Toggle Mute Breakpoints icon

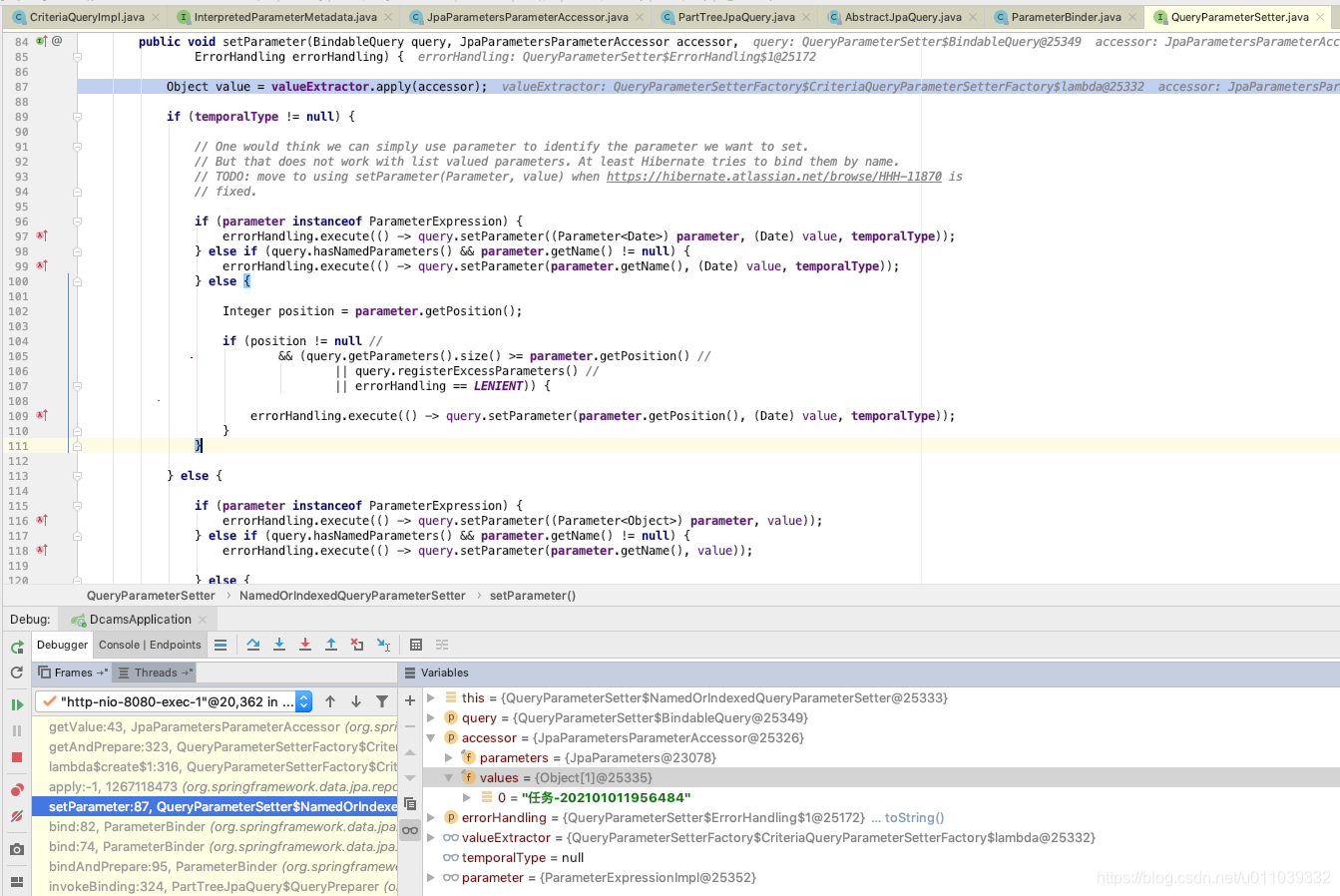click(x=17, y=816)
